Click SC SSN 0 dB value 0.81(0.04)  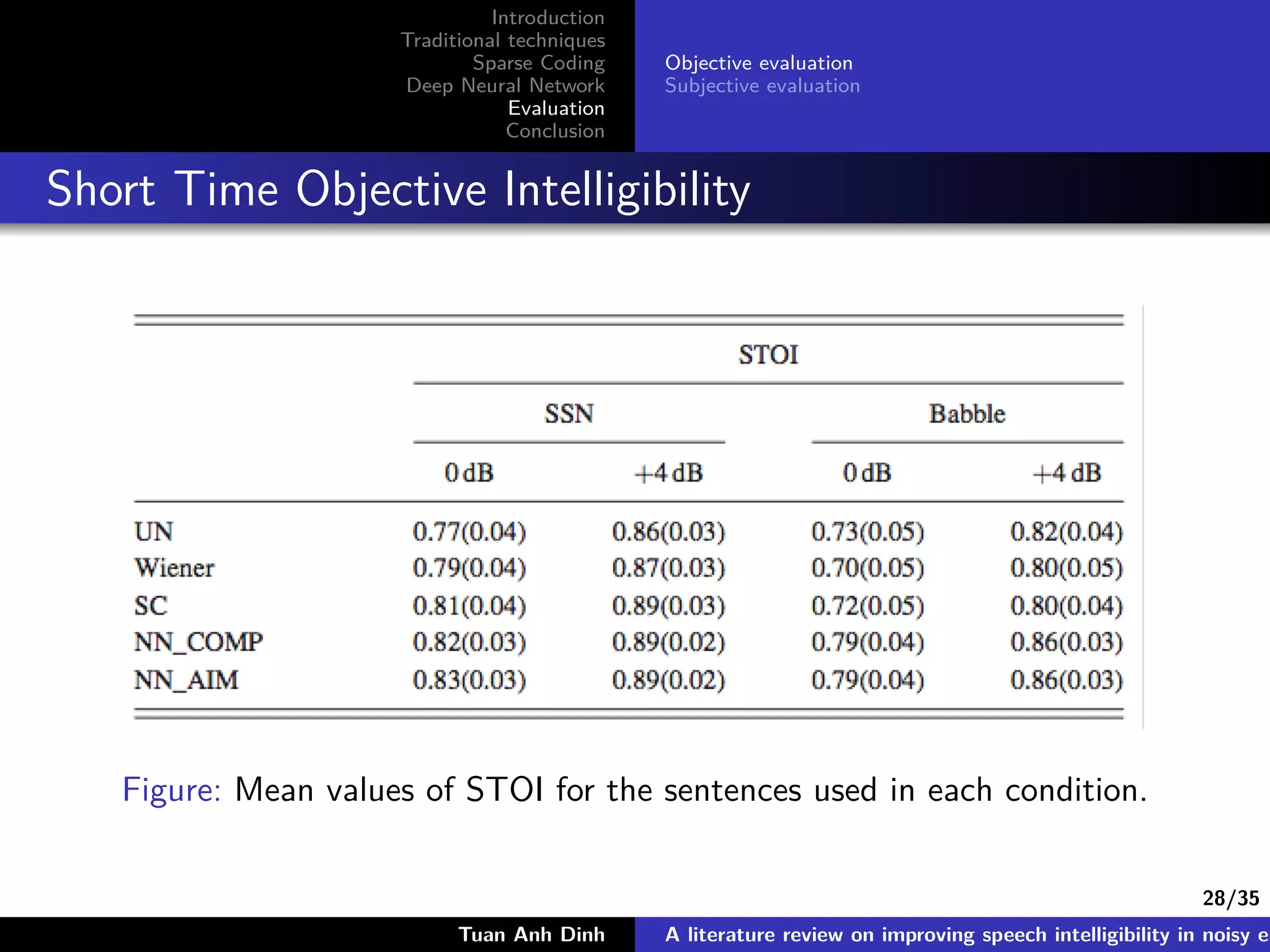[469, 606]
